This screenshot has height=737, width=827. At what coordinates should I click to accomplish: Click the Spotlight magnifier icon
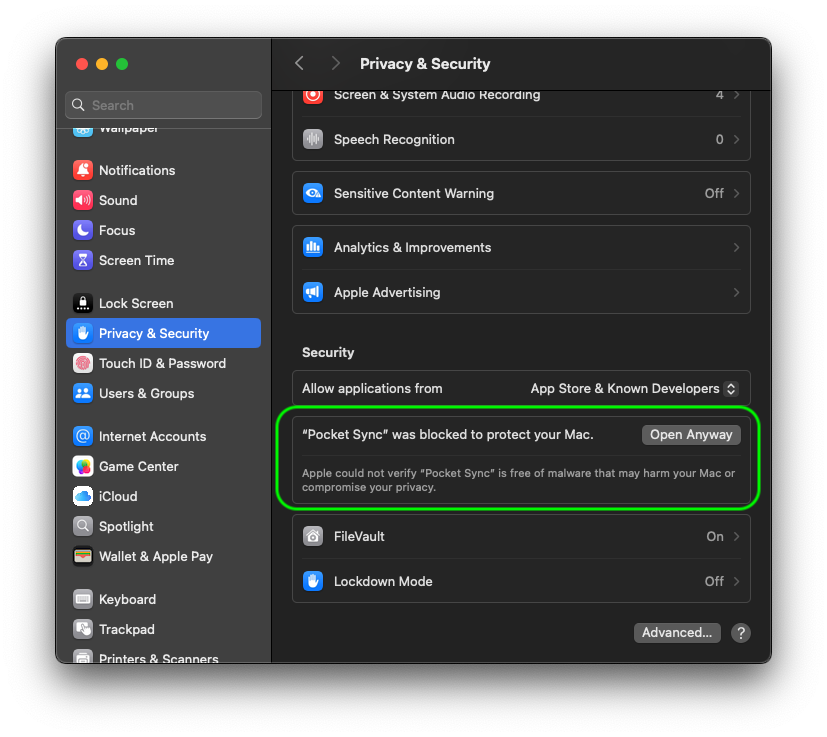pyautogui.click(x=83, y=527)
